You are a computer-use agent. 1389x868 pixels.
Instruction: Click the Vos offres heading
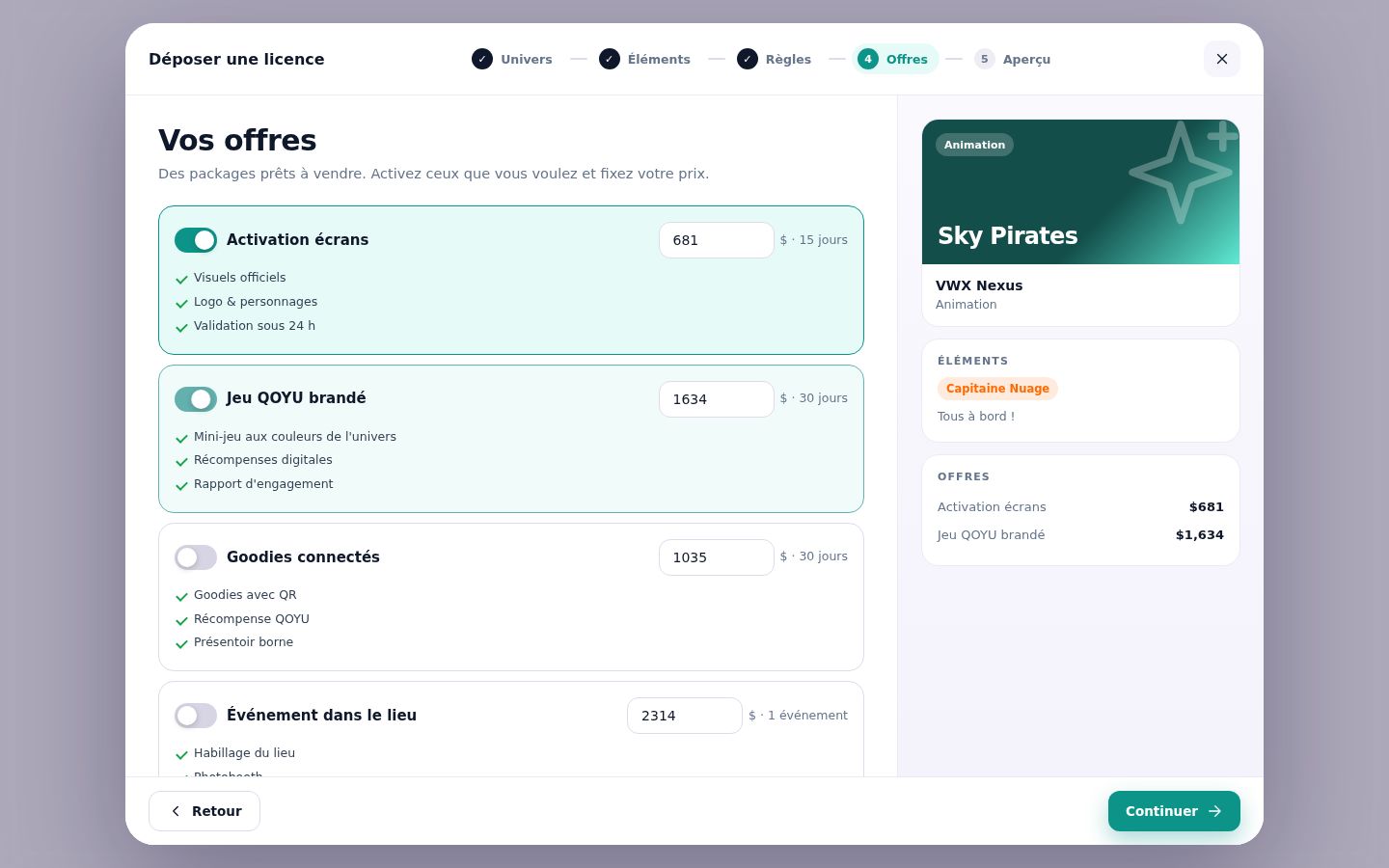(x=237, y=140)
